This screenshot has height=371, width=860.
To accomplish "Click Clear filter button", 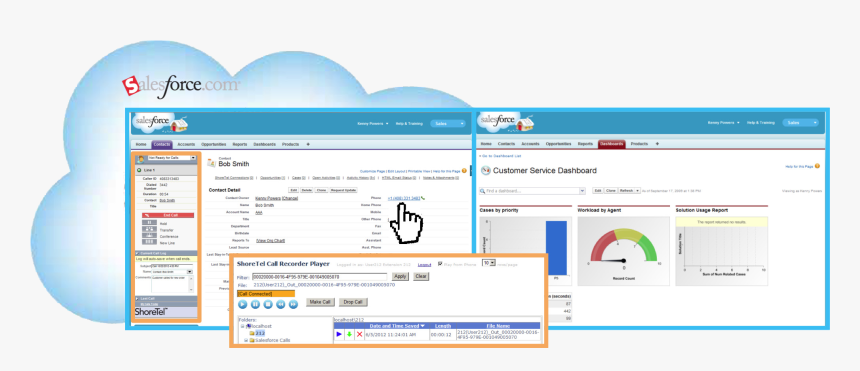I will pos(421,277).
